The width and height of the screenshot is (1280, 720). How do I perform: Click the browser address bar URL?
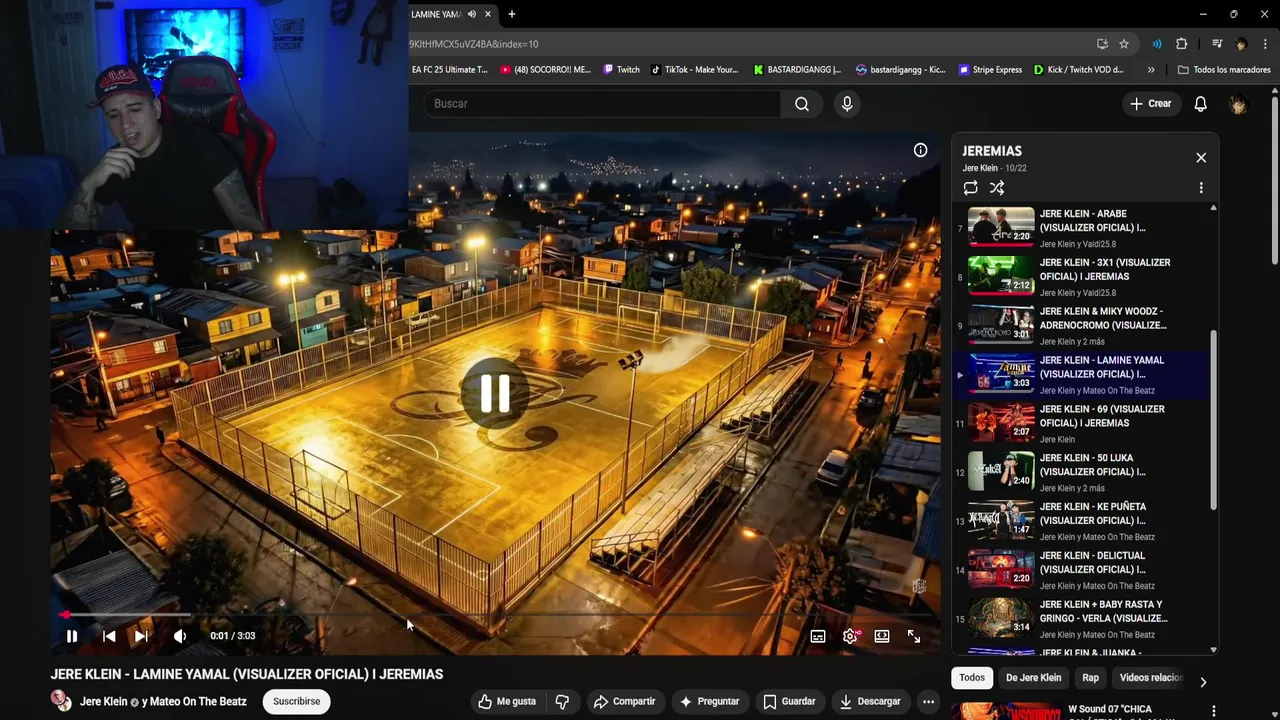pos(473,44)
